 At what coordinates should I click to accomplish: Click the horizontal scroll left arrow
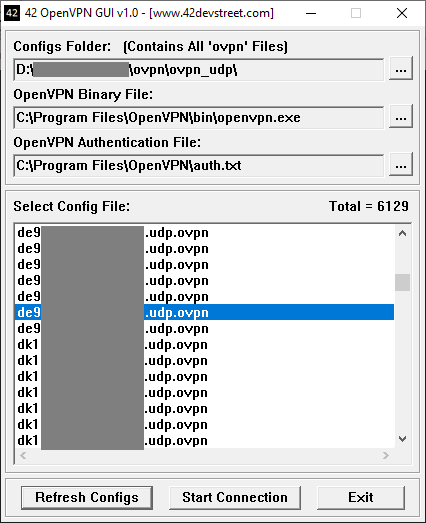[23, 456]
